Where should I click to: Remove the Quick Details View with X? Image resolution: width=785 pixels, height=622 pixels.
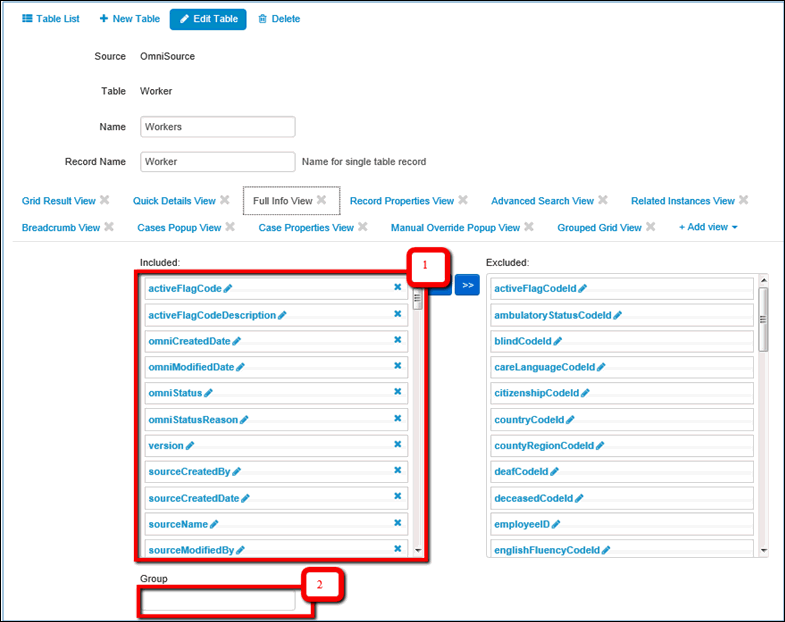[x=224, y=200]
